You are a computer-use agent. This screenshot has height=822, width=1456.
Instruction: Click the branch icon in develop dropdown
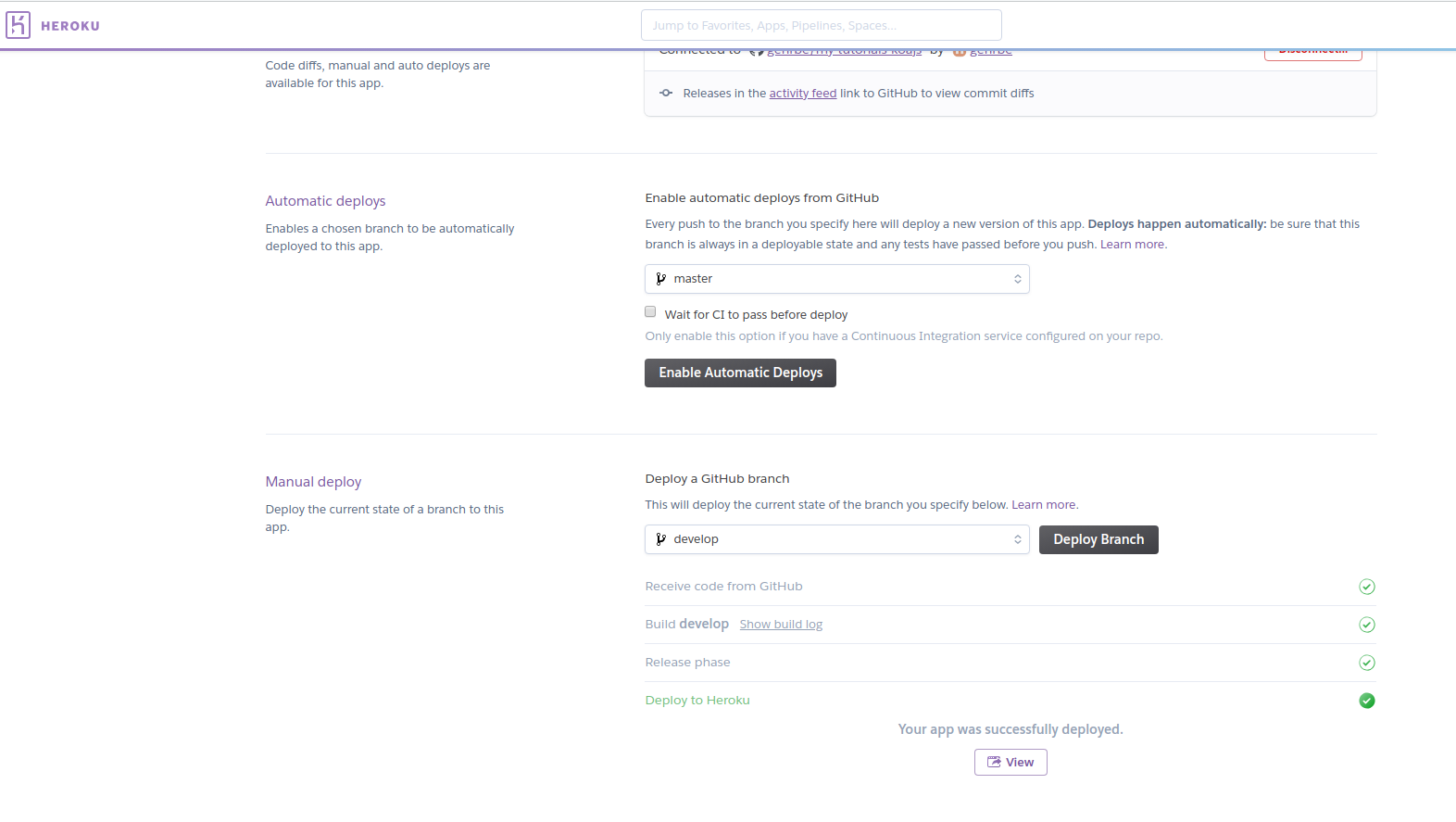click(x=660, y=539)
